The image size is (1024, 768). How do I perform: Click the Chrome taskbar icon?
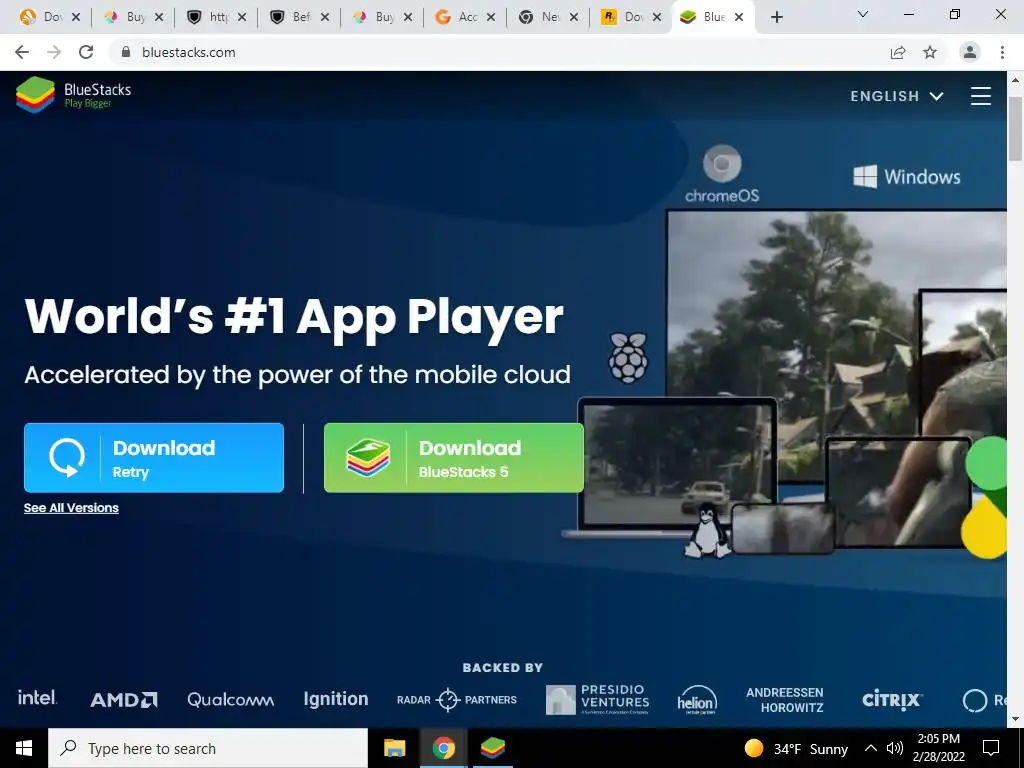(443, 748)
